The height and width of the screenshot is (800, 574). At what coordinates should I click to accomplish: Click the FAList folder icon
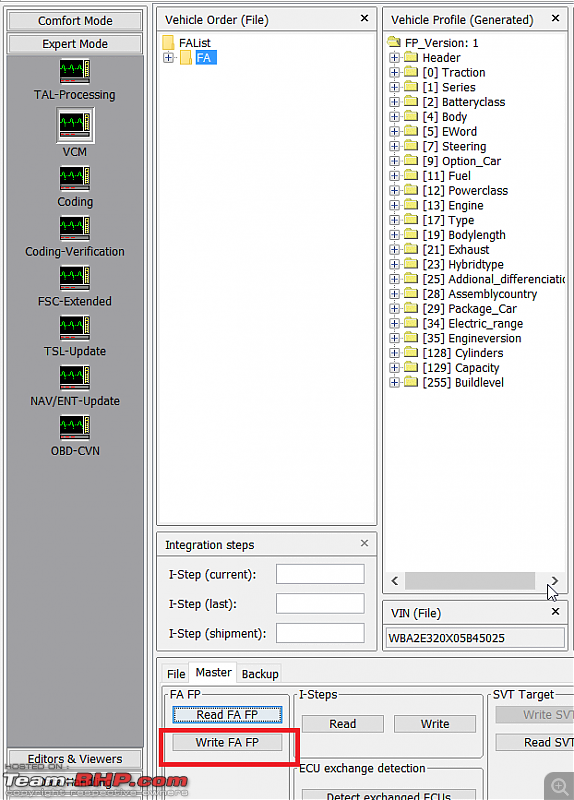pos(168,42)
